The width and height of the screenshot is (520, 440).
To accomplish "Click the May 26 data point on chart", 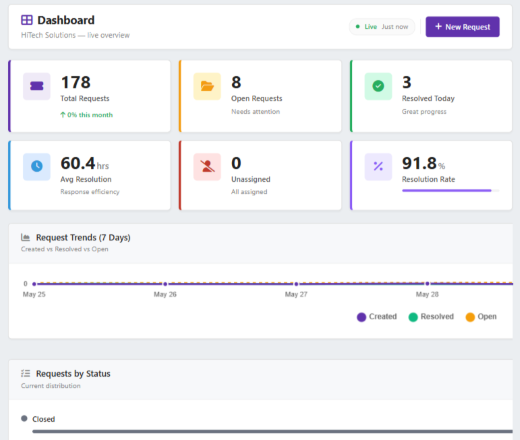I will [165, 284].
